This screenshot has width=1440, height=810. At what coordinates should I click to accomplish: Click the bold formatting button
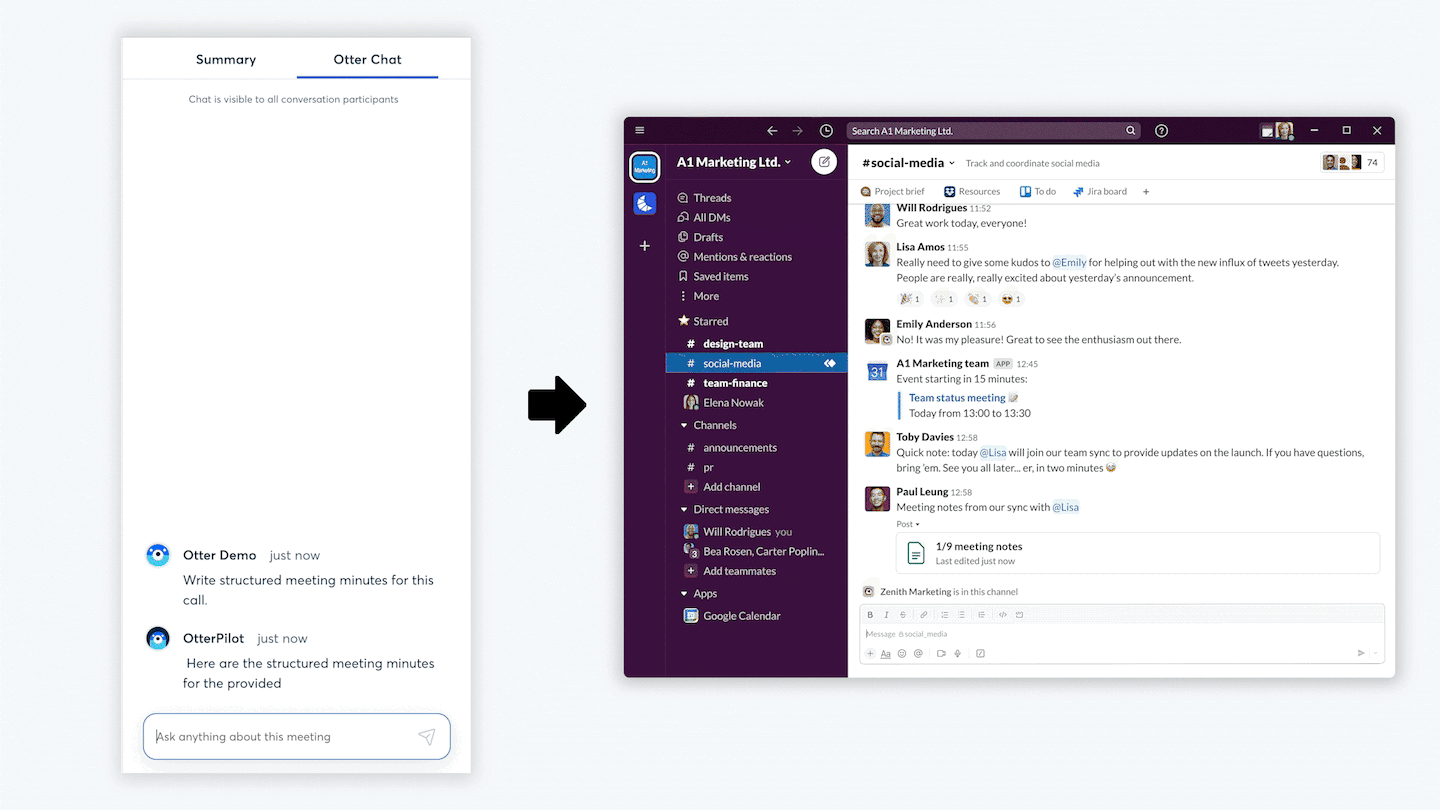pyautogui.click(x=870, y=615)
